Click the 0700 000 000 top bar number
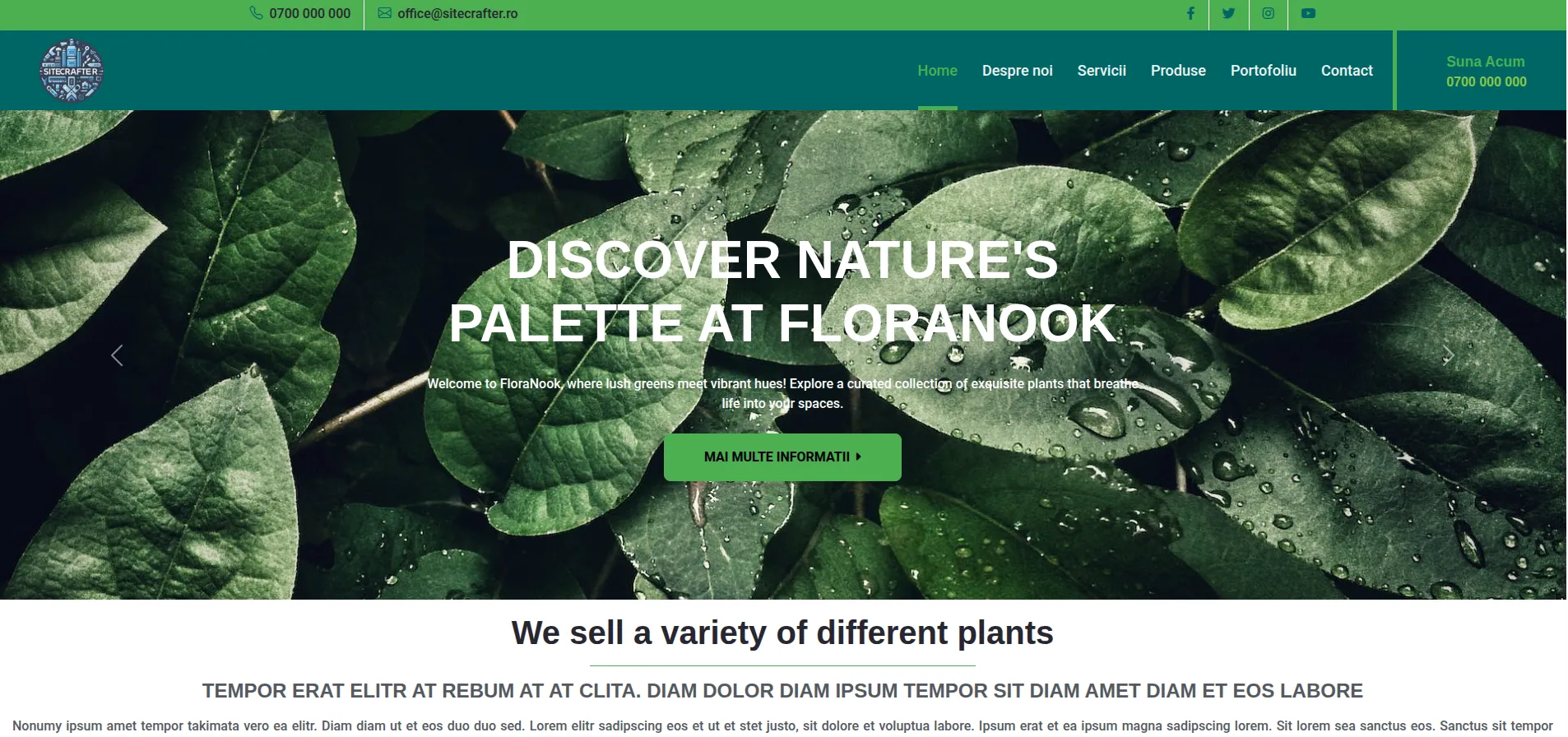This screenshot has width=1568, height=737. click(309, 13)
